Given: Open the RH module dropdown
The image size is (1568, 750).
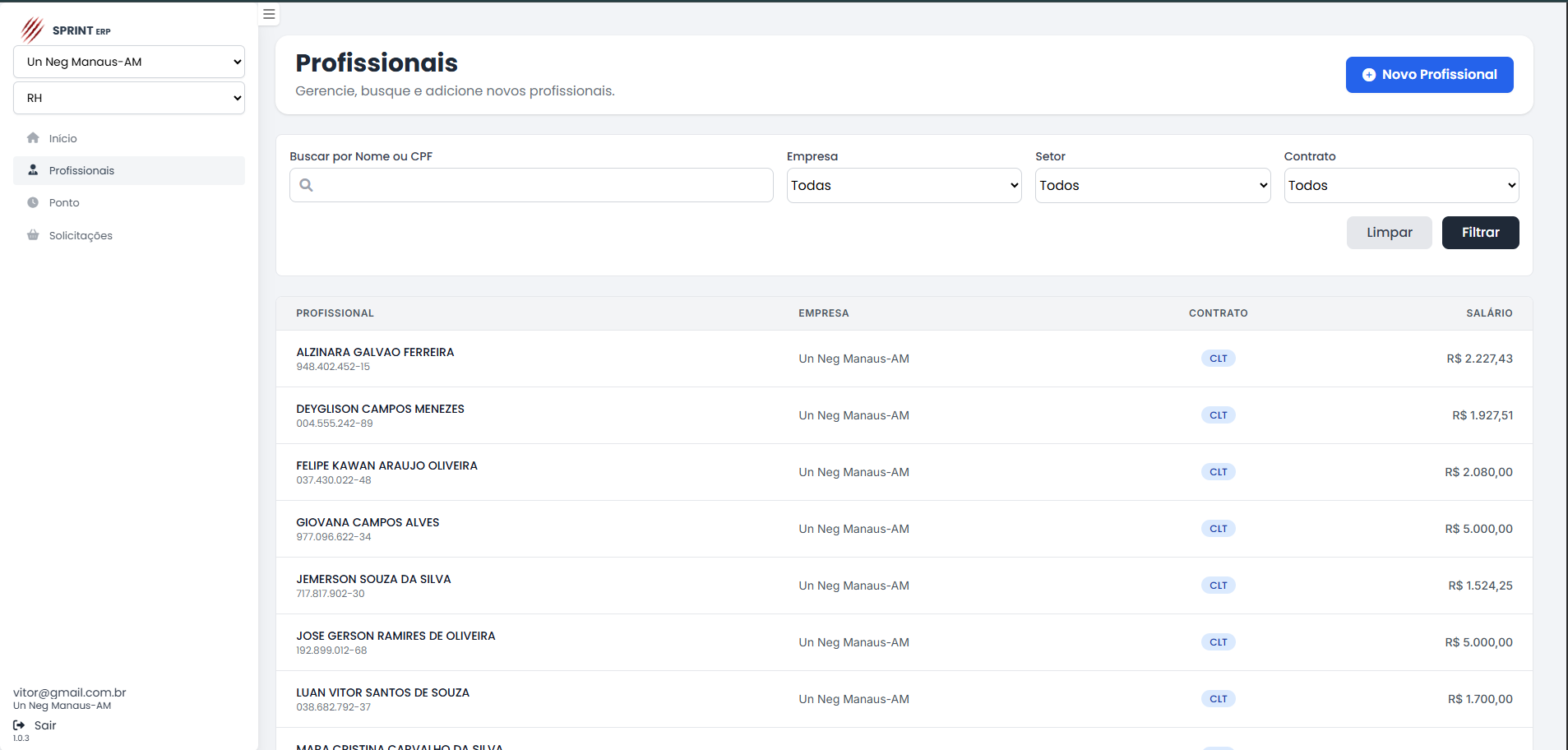Looking at the screenshot, I should point(129,98).
